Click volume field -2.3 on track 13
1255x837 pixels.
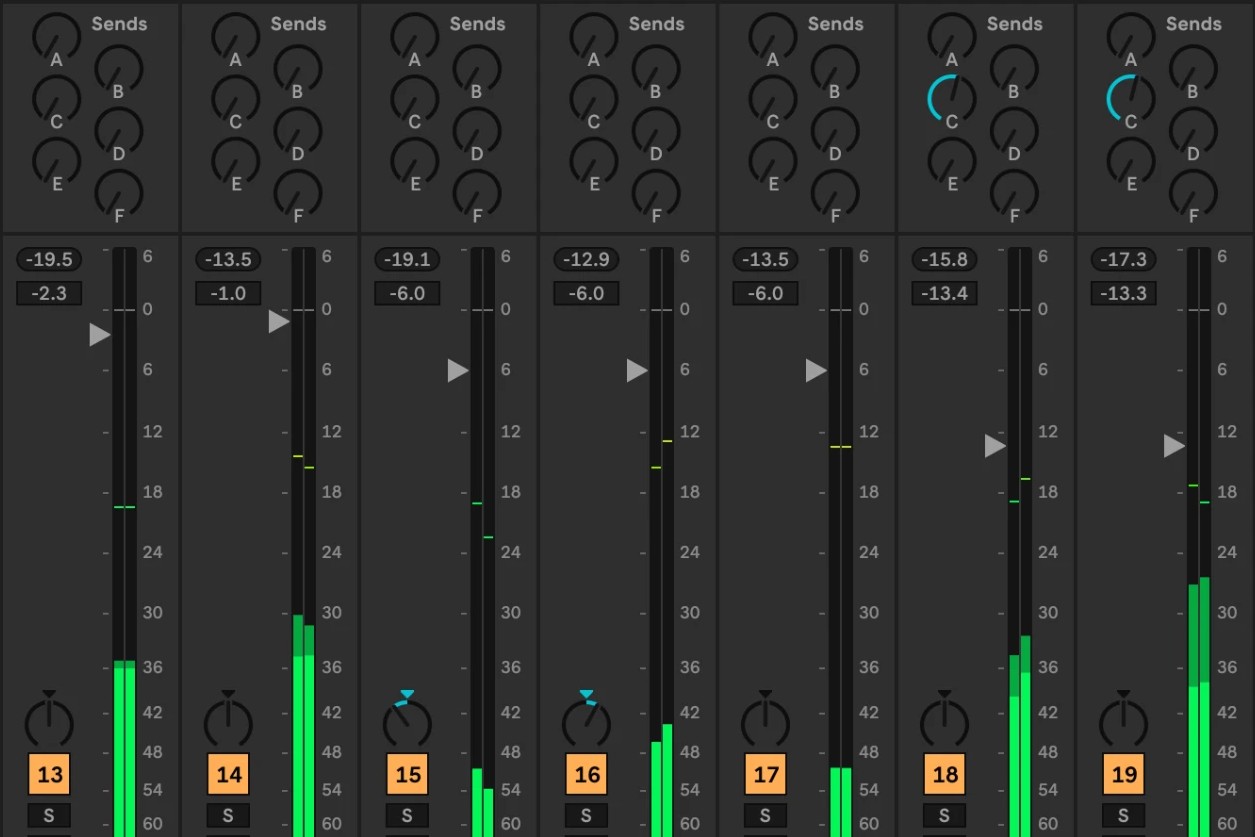pos(49,294)
